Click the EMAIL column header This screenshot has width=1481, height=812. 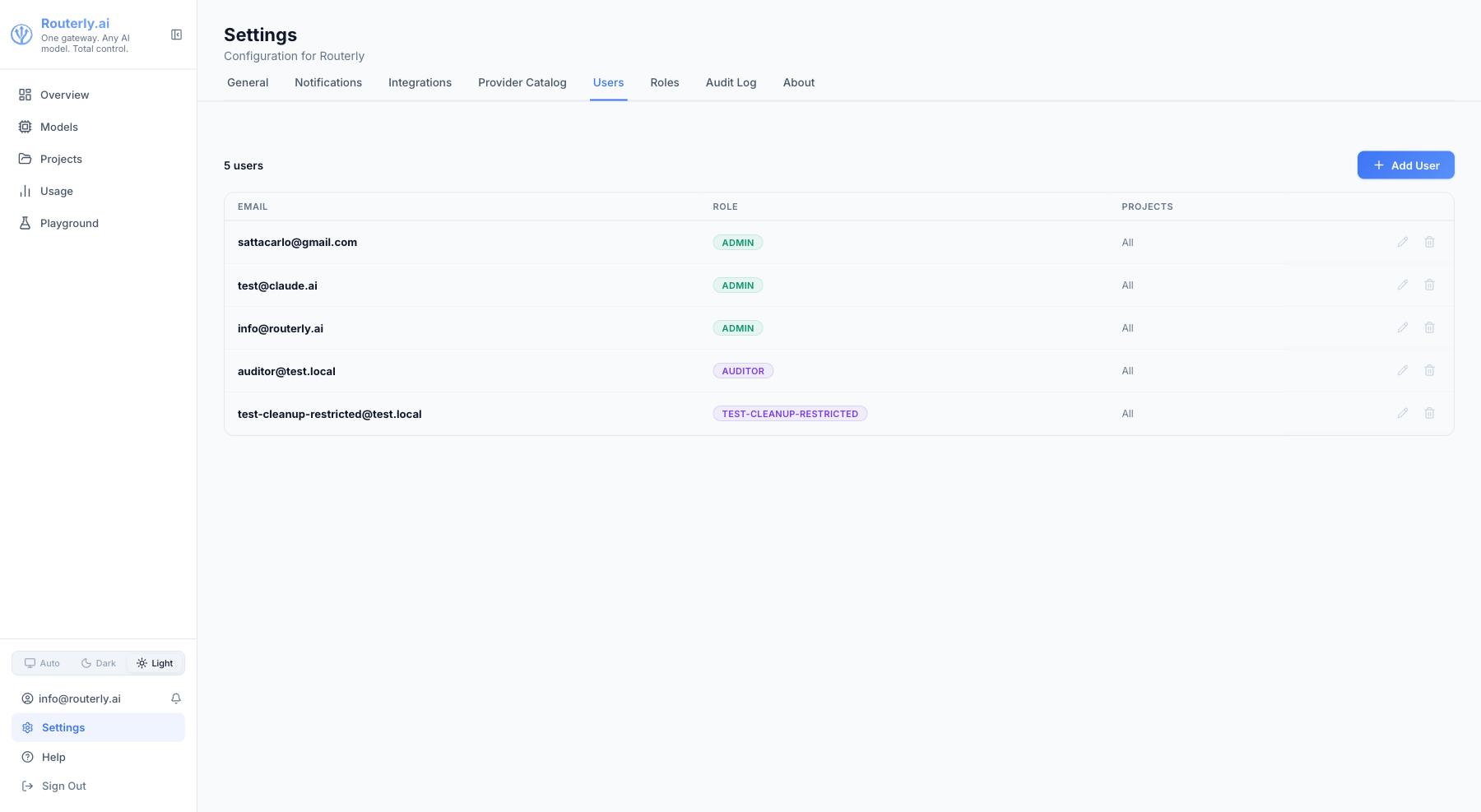point(253,206)
